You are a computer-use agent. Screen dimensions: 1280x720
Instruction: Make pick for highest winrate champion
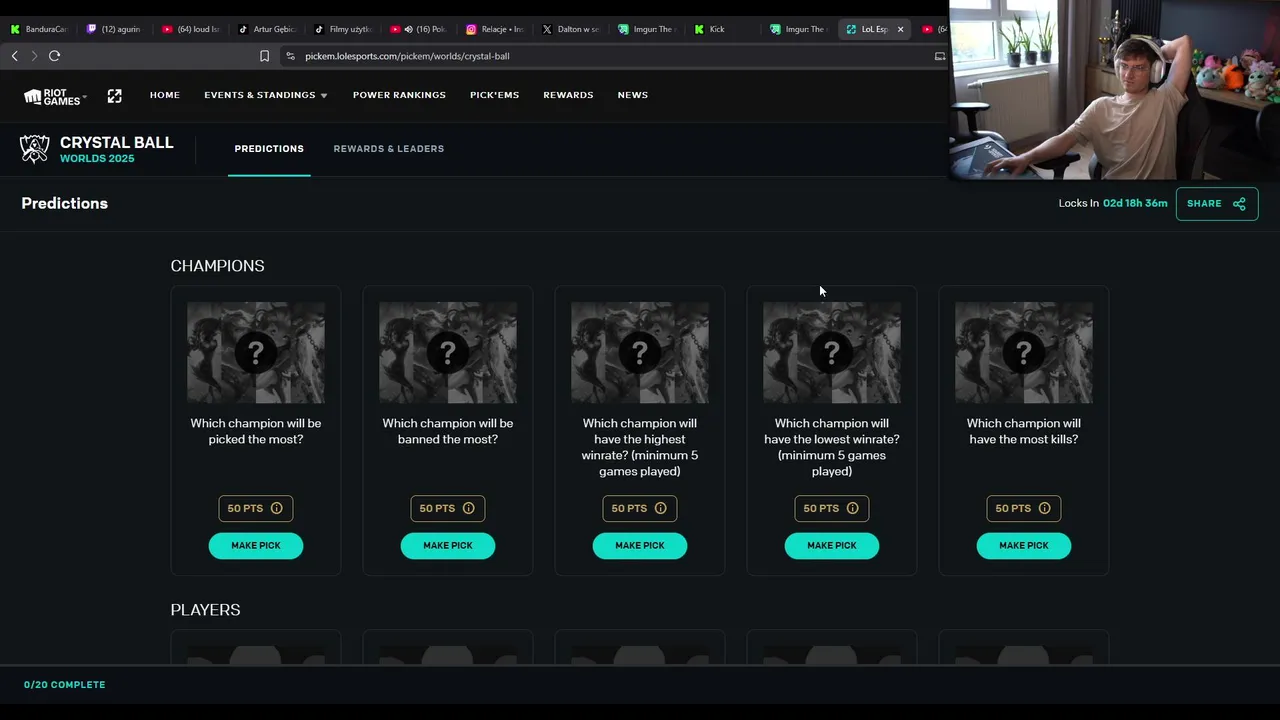click(640, 545)
